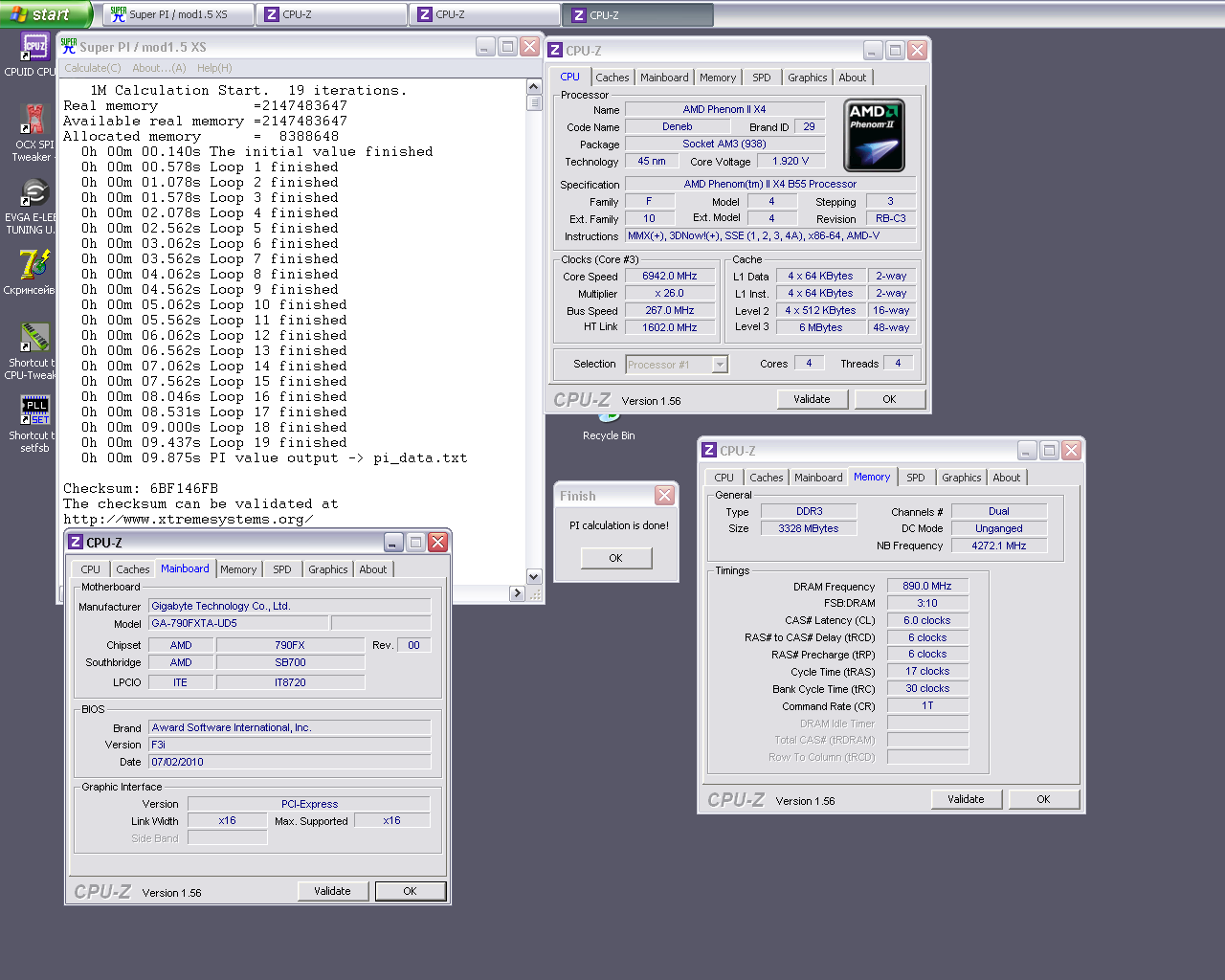Click the AMD Phenom II logo image
The height and width of the screenshot is (980, 1225).
pyautogui.click(x=875, y=136)
